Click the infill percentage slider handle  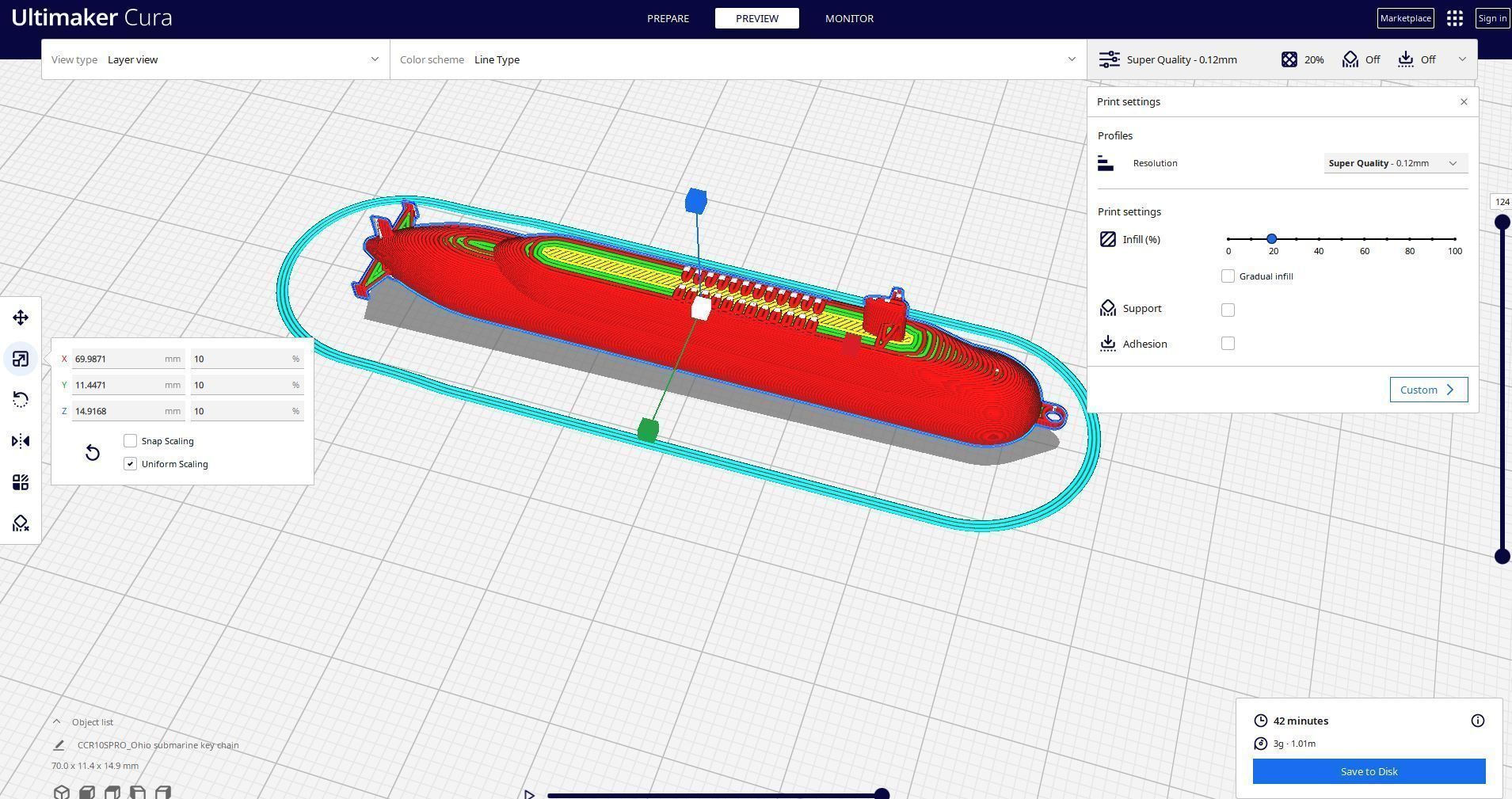[x=1272, y=238]
